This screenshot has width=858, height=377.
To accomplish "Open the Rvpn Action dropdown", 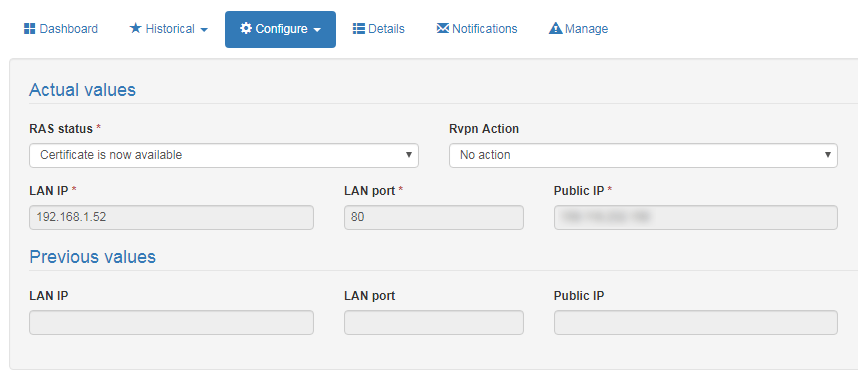I will click(643, 155).
